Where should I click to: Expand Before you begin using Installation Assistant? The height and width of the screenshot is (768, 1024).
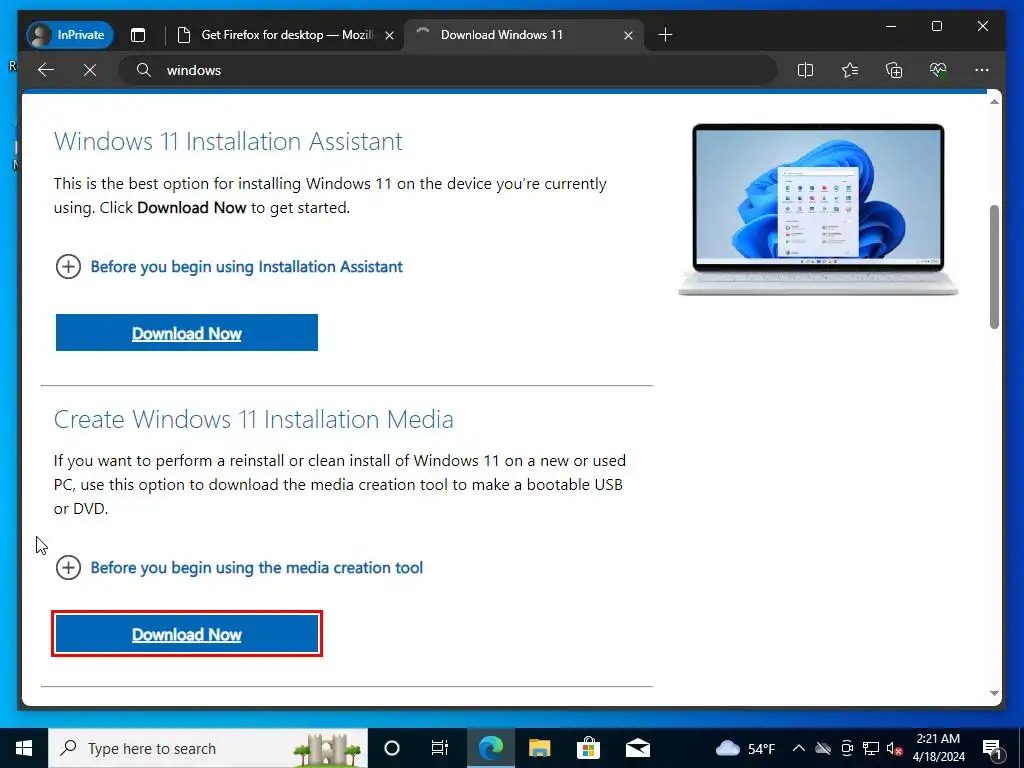click(x=229, y=266)
